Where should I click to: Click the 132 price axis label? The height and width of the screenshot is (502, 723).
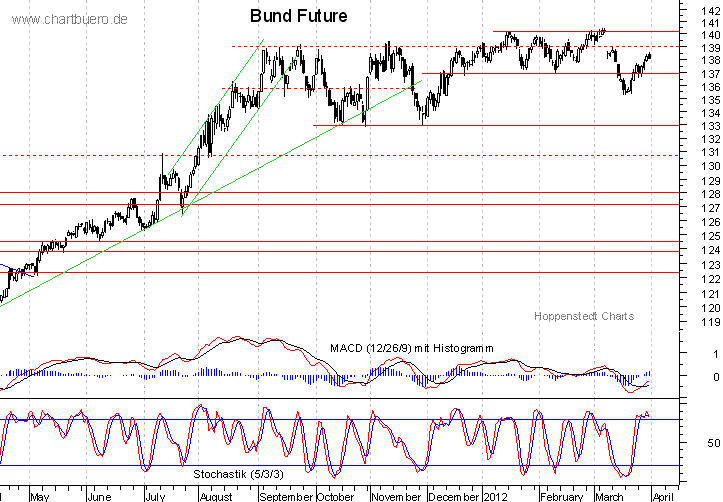710,139
